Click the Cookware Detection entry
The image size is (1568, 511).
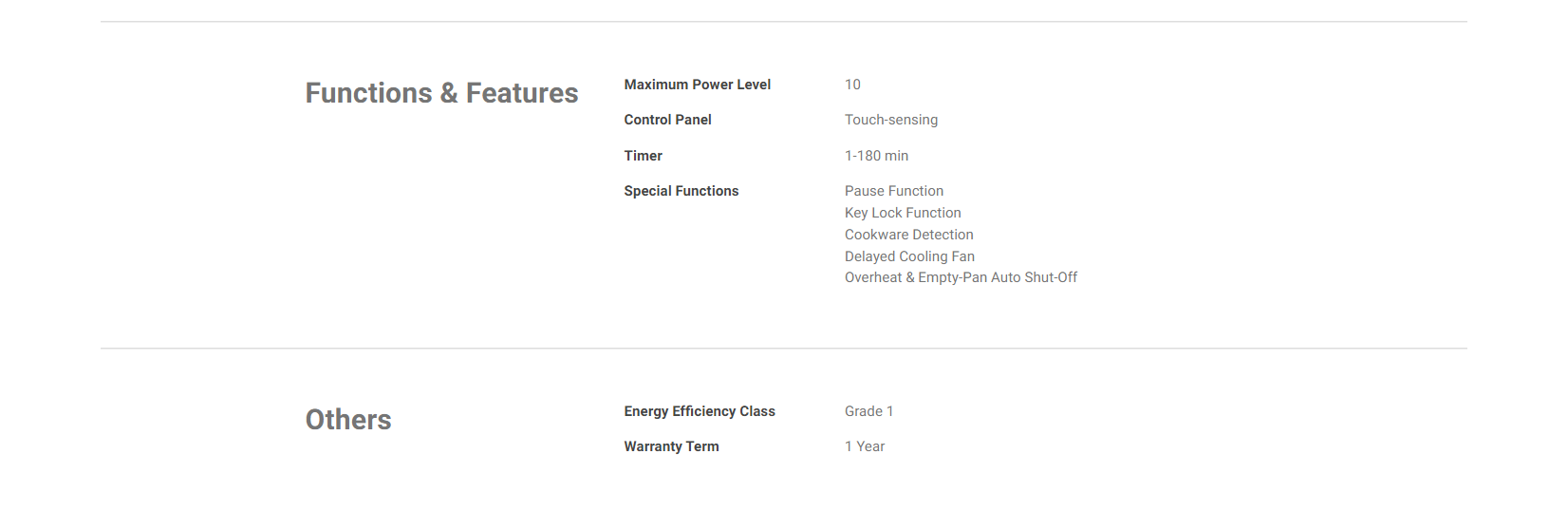coord(908,235)
